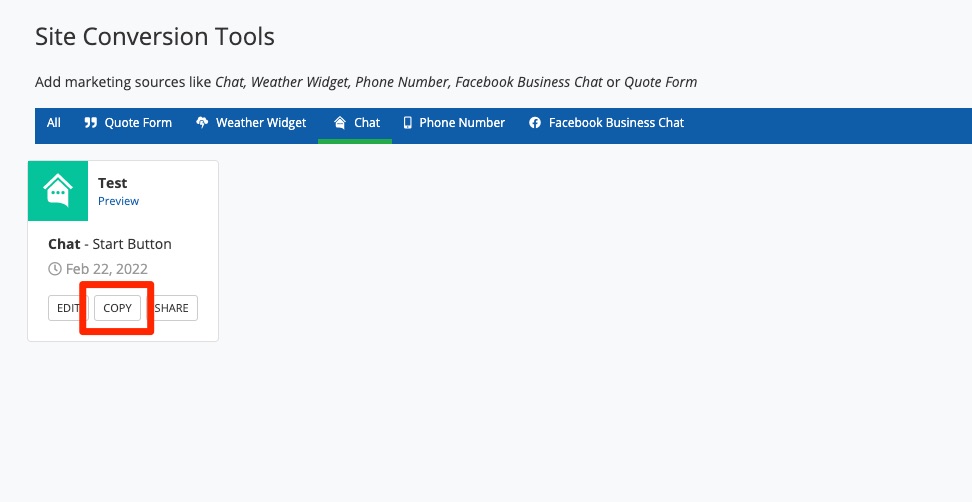Go to the Phone Number tab
The height and width of the screenshot is (502, 972).
point(462,123)
